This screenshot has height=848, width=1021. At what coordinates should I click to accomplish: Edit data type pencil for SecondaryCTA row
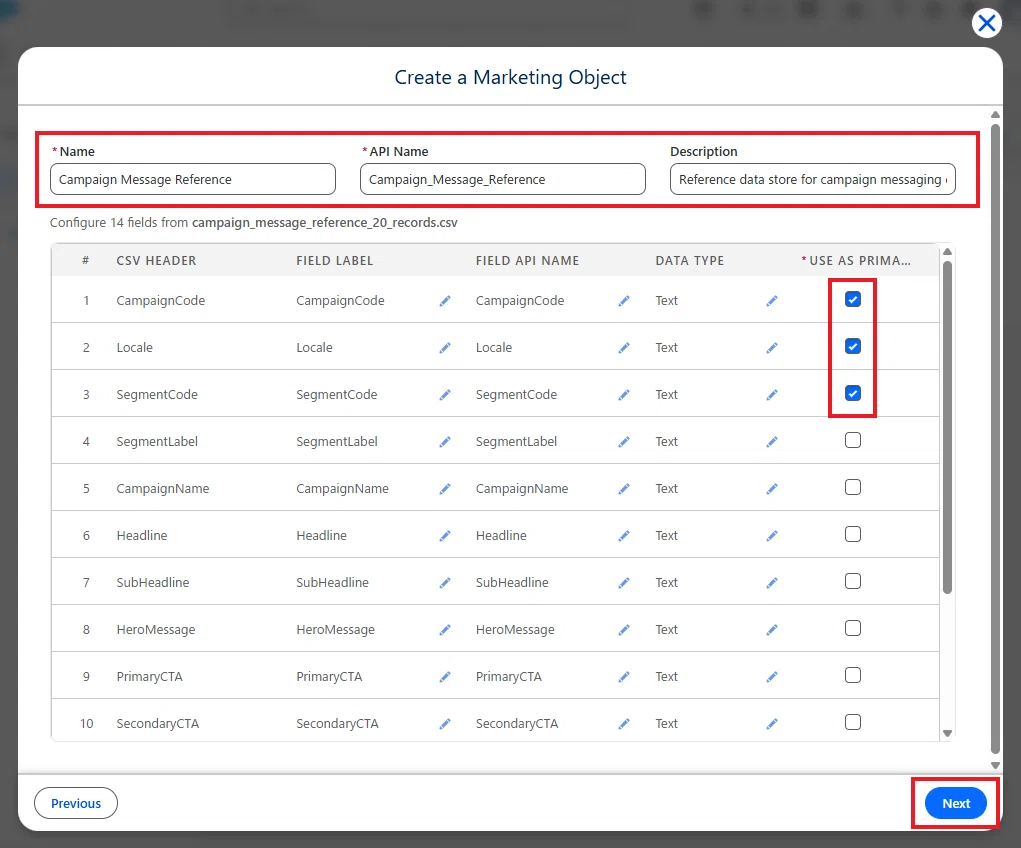(x=772, y=724)
